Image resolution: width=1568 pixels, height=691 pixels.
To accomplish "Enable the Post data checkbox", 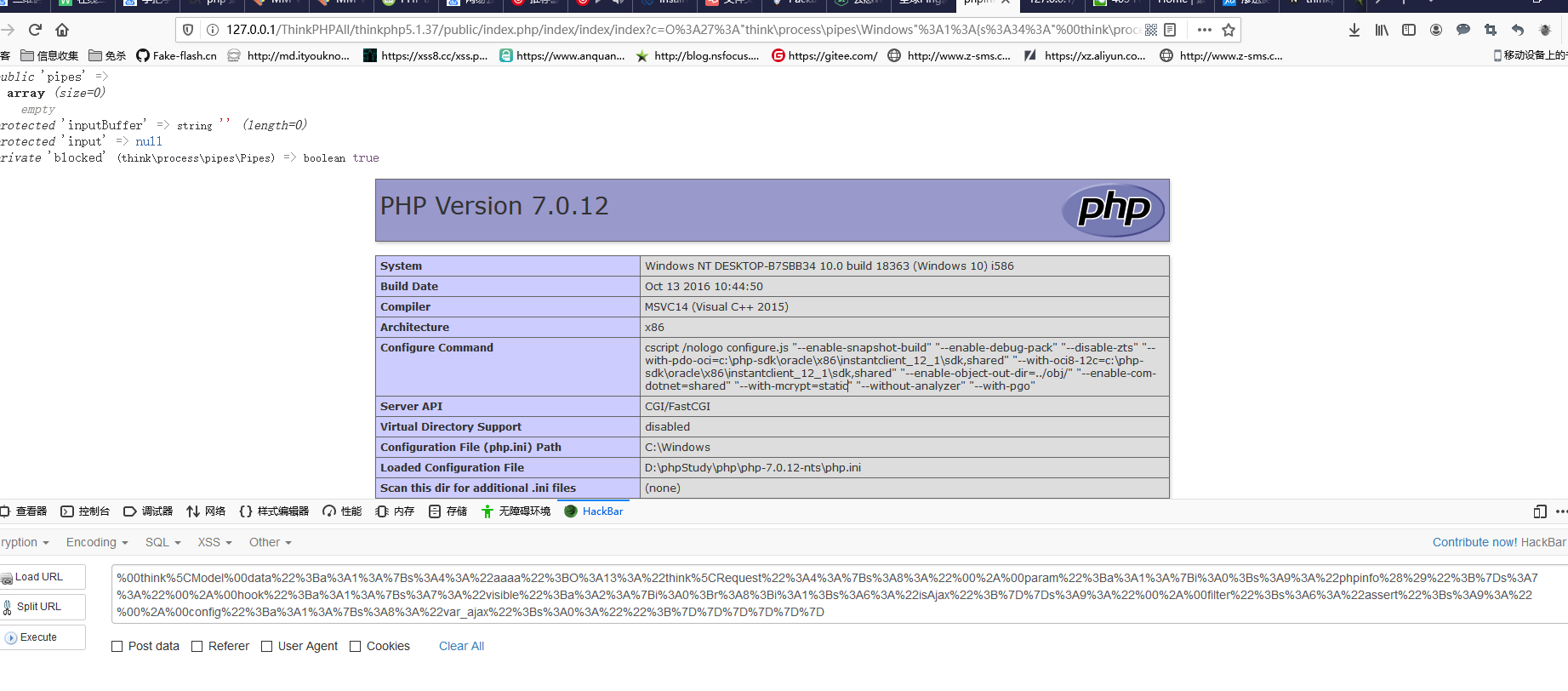I will click(x=117, y=647).
